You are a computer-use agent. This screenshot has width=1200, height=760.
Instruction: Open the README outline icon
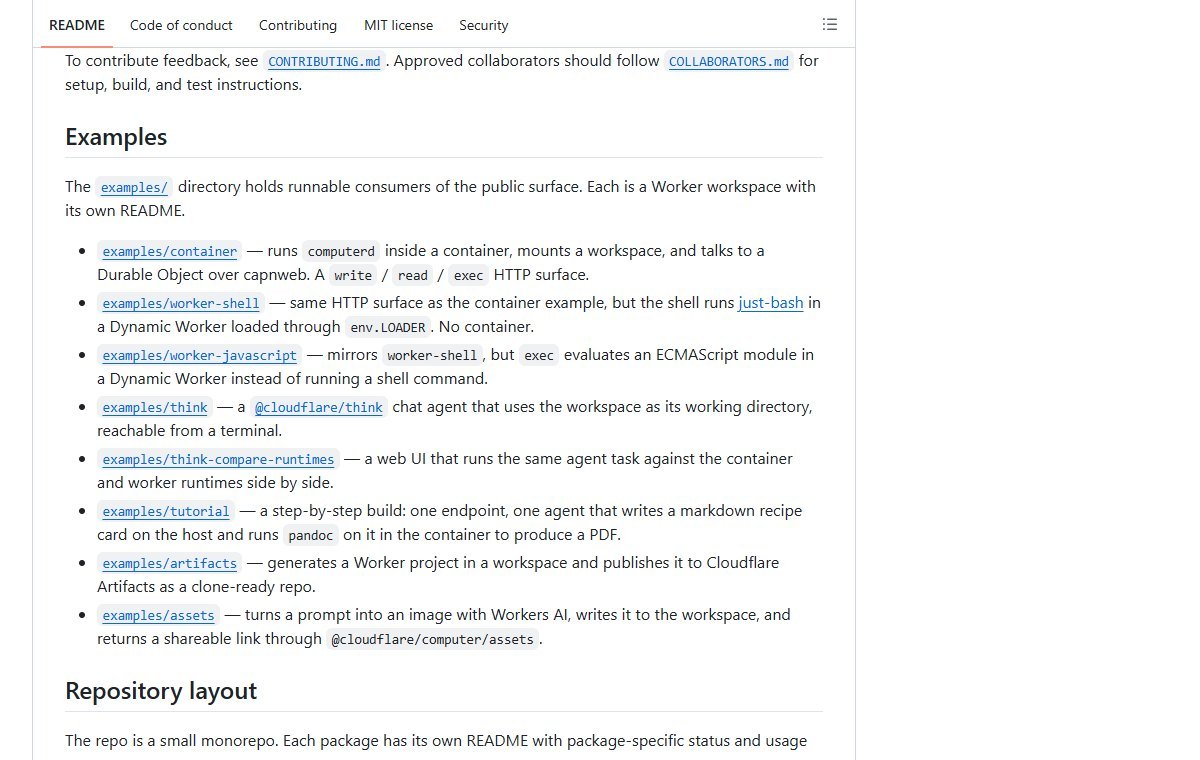[x=830, y=25]
